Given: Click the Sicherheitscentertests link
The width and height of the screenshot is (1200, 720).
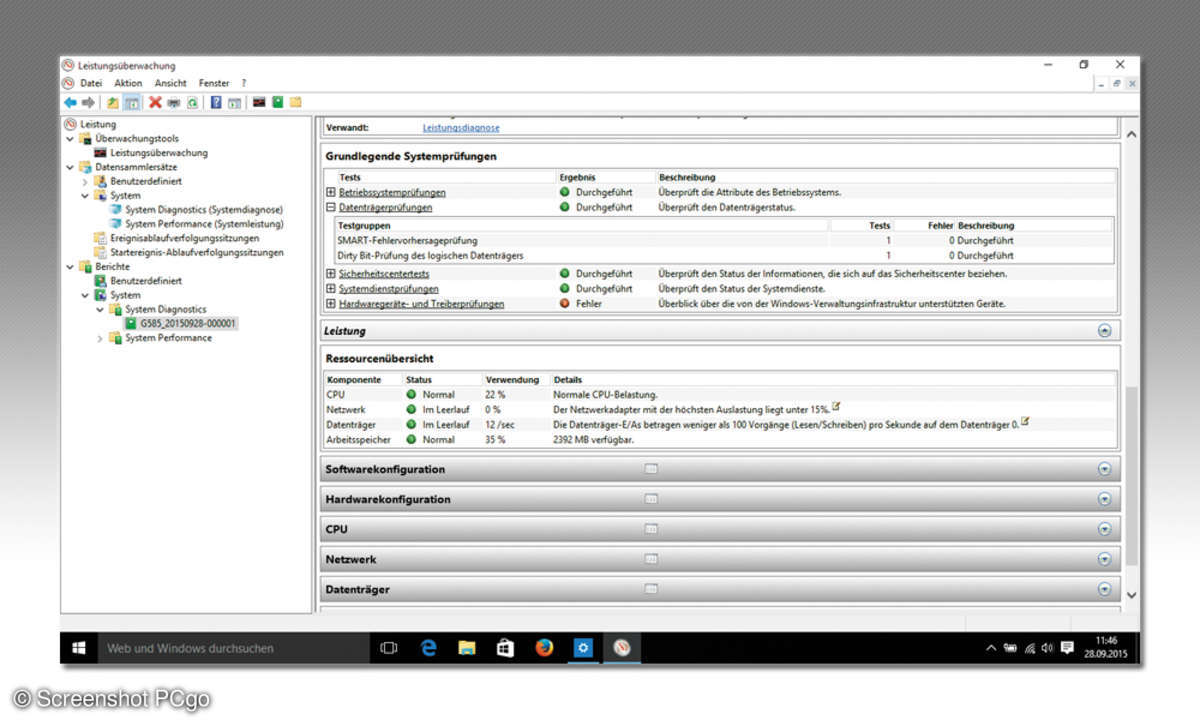Looking at the screenshot, I should (x=384, y=273).
